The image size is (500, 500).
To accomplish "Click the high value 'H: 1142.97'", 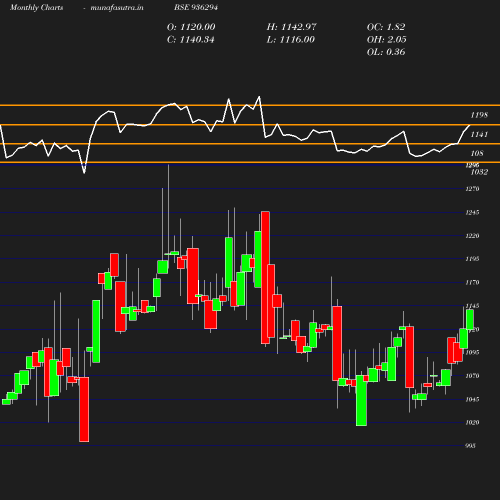I will coord(291,27).
